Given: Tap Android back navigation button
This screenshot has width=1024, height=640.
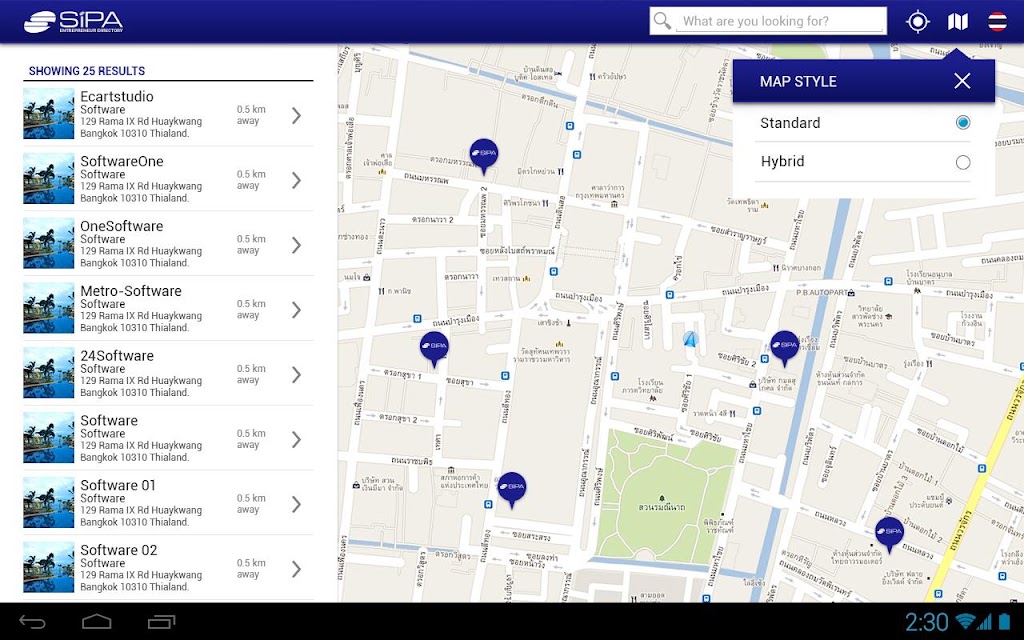Looking at the screenshot, I should pyautogui.click(x=32, y=622).
